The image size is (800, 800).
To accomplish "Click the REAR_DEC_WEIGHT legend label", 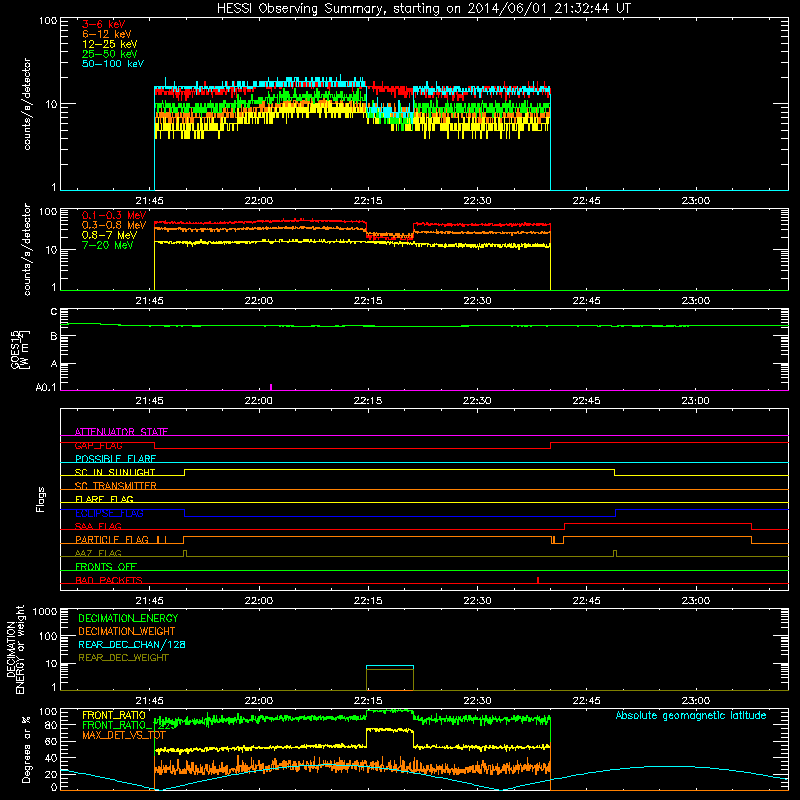I will click(123, 658).
